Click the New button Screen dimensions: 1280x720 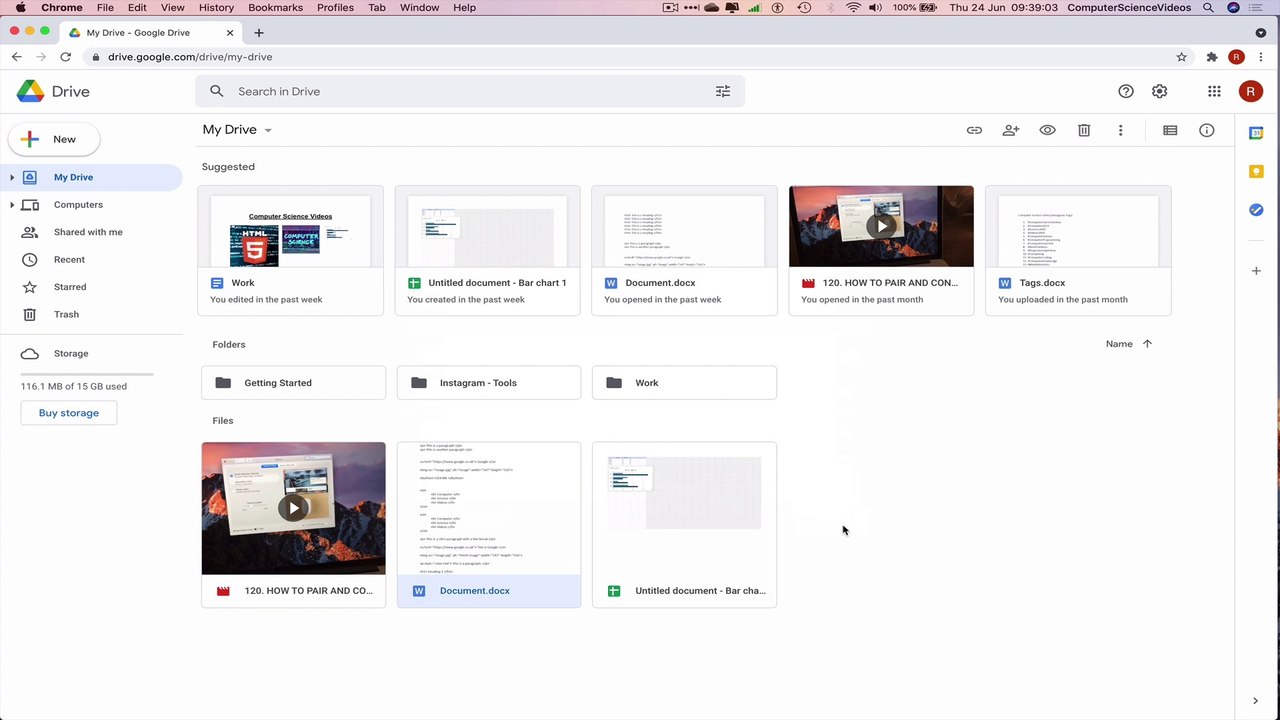coord(54,139)
